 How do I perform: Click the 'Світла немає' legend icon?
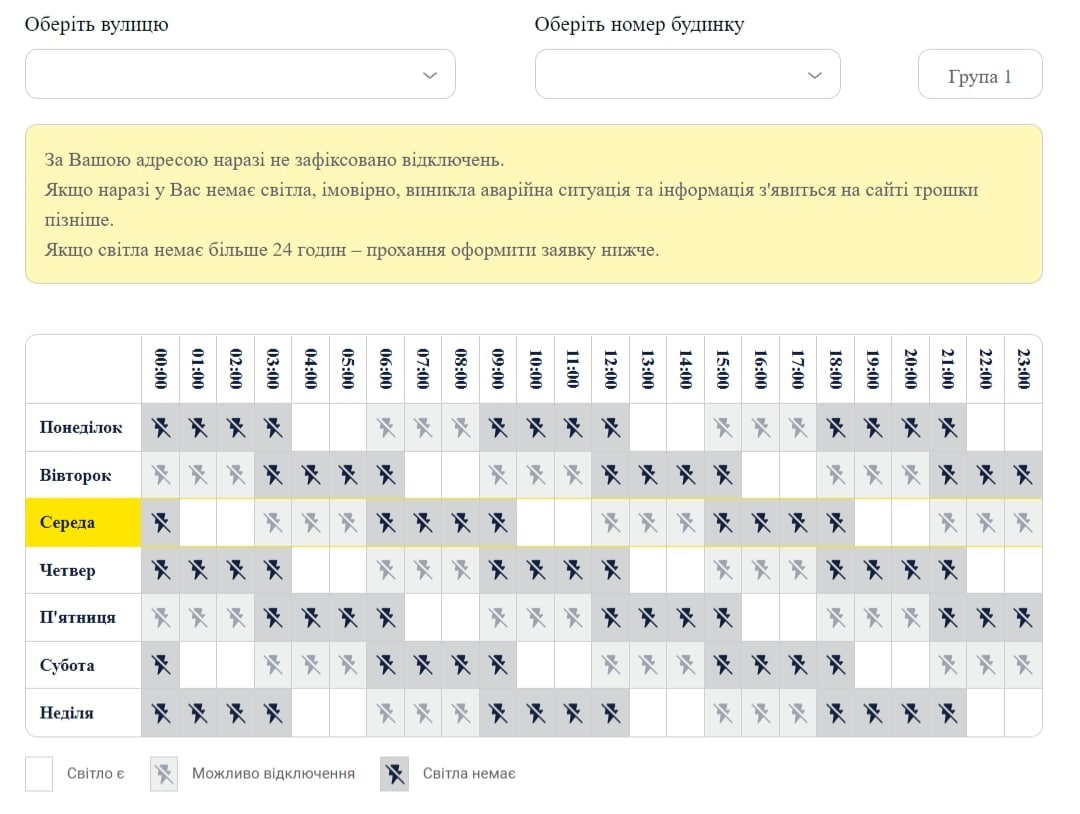(x=394, y=774)
